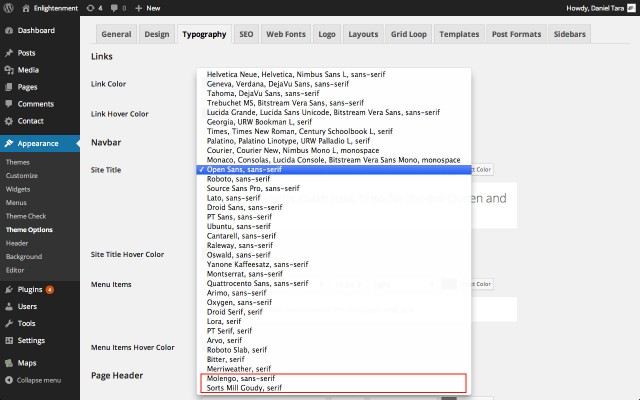Click the Settings icon in sidebar
640x400 pixels.
(9, 341)
